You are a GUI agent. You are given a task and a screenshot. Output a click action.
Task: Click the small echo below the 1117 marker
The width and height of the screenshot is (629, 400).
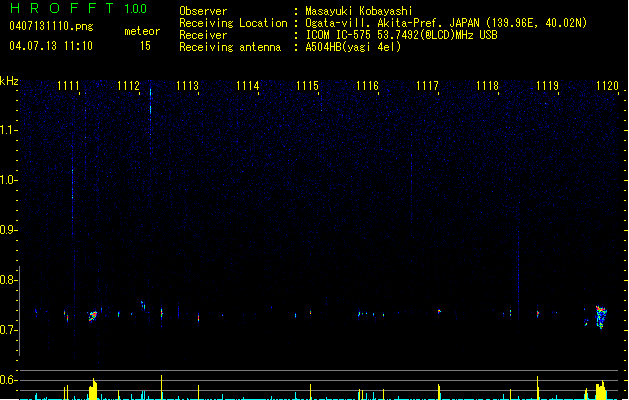[439, 311]
